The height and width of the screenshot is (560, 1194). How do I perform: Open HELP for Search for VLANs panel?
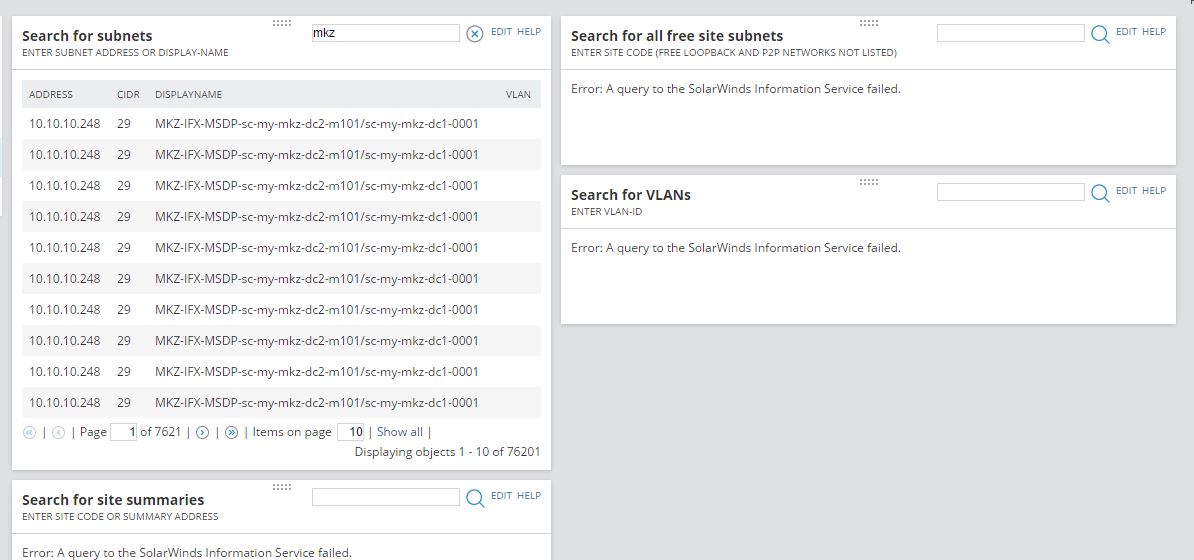[1154, 191]
